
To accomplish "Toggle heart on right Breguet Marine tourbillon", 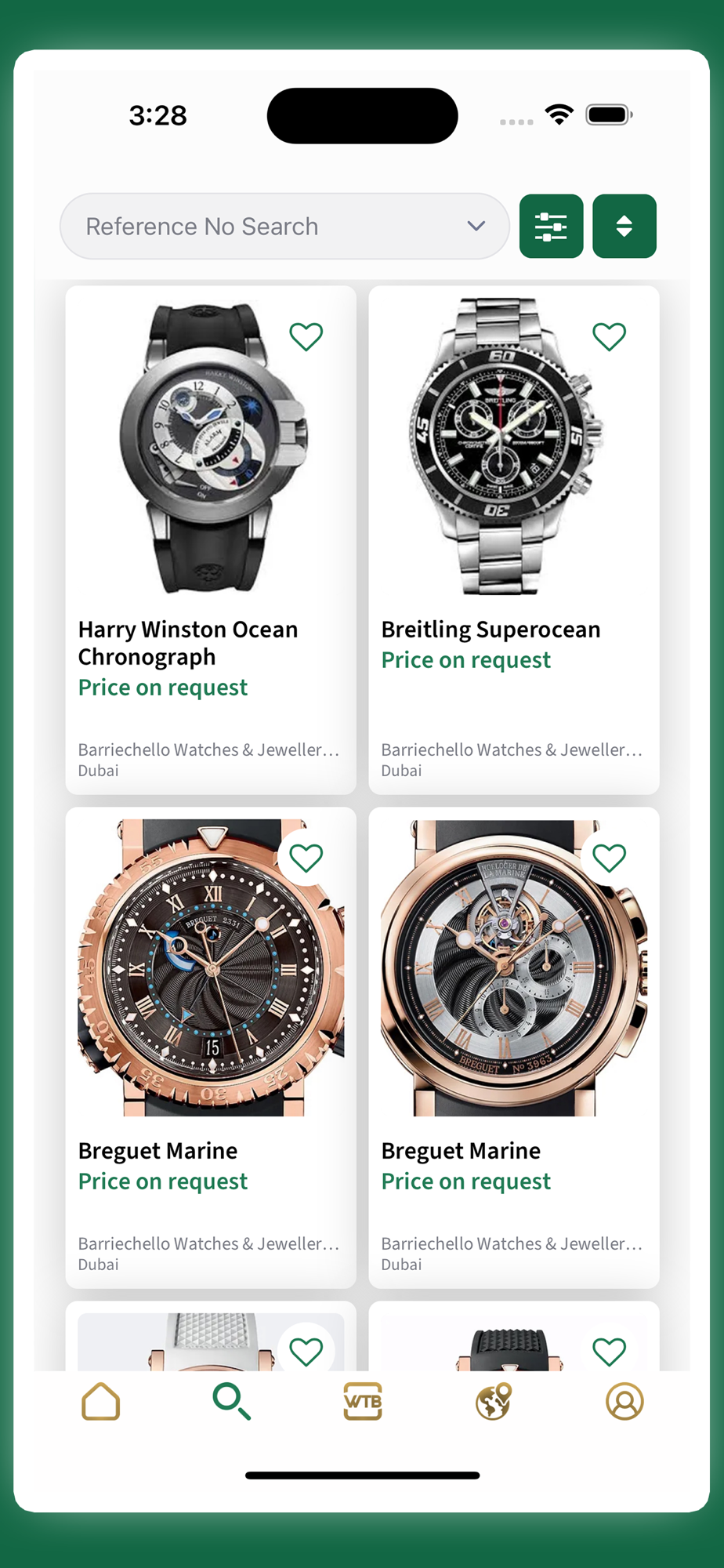I will [610, 858].
